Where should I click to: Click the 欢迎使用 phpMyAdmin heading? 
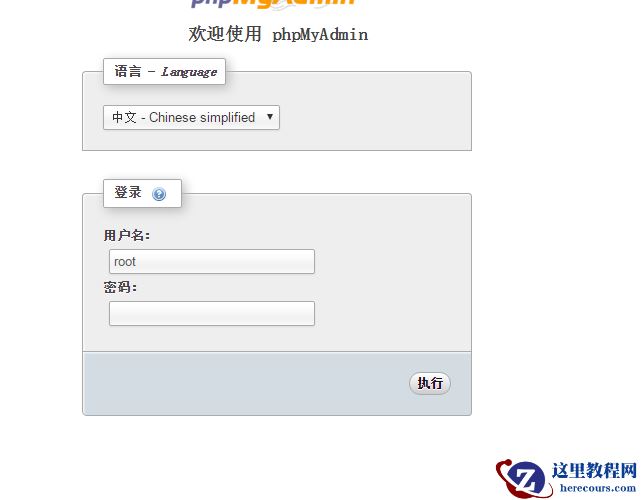pos(278,34)
